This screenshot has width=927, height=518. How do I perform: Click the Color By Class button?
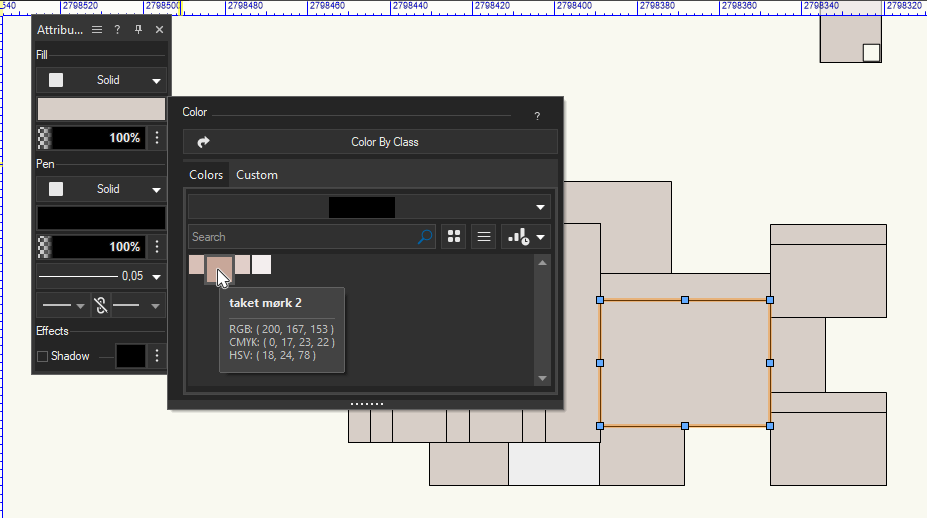point(370,142)
